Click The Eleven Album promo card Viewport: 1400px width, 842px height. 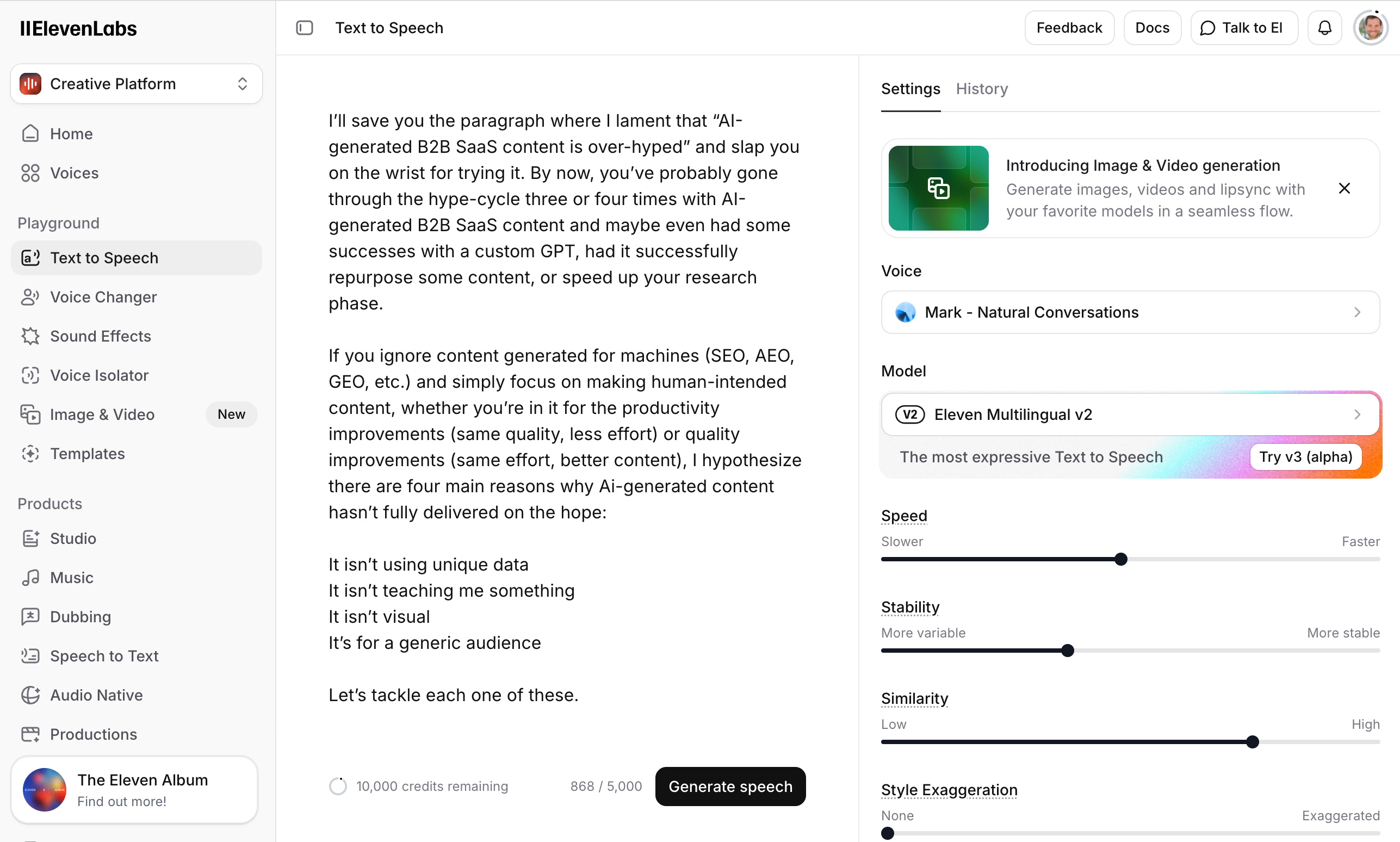pyautogui.click(x=134, y=790)
